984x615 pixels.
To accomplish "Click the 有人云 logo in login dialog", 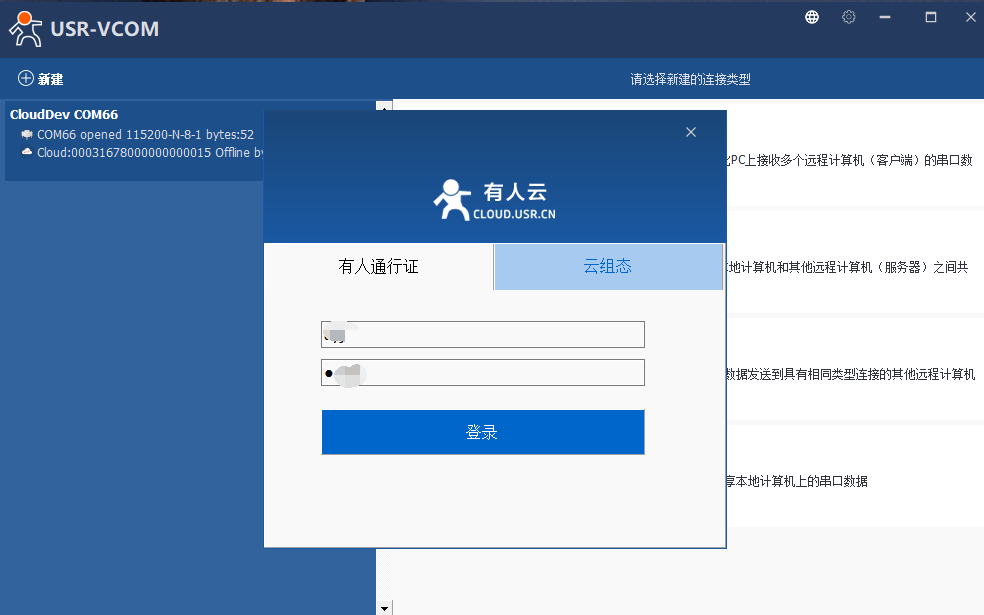I will coord(494,200).
